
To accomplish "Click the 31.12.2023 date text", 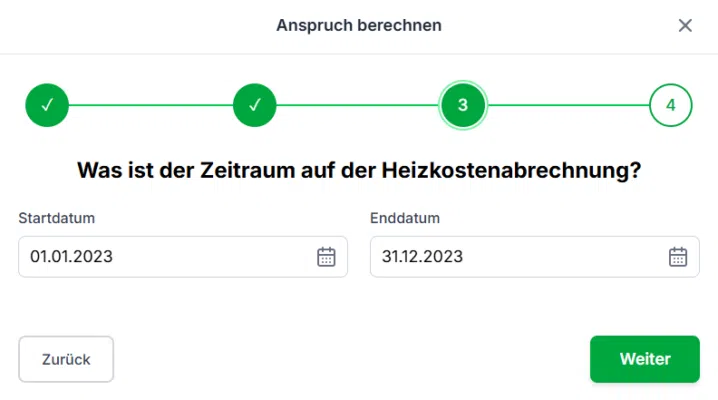I will coord(422,257).
